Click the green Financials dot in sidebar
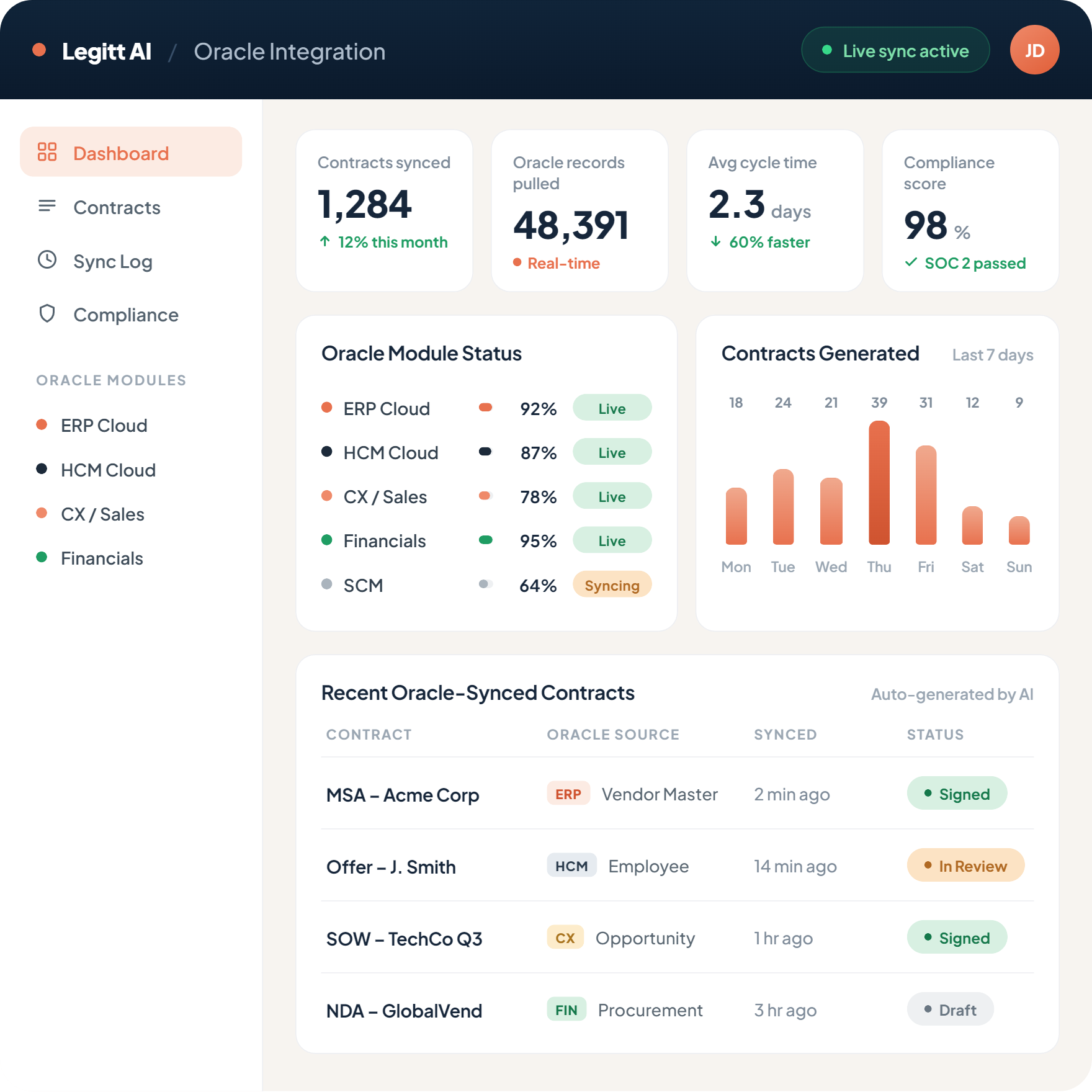 [x=42, y=557]
